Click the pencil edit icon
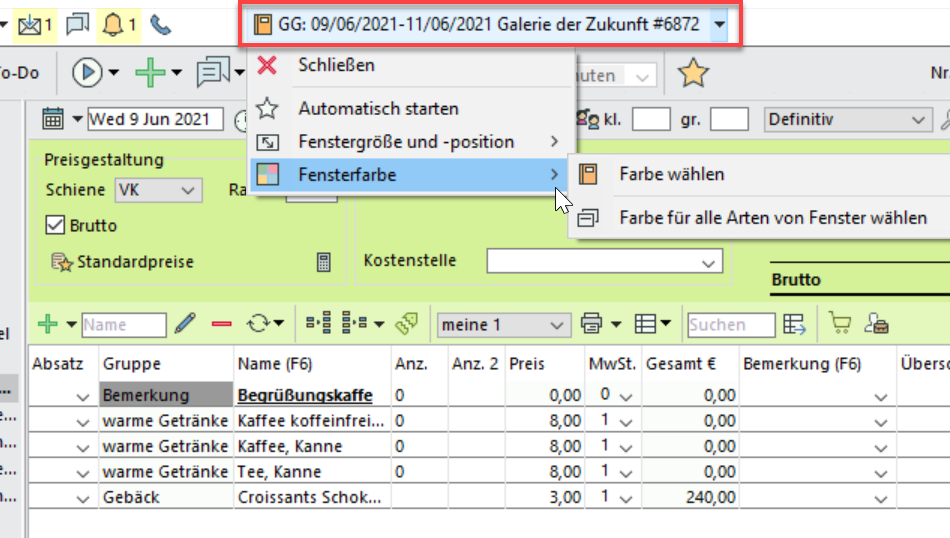Viewport: 950px width, 538px height. [x=185, y=324]
